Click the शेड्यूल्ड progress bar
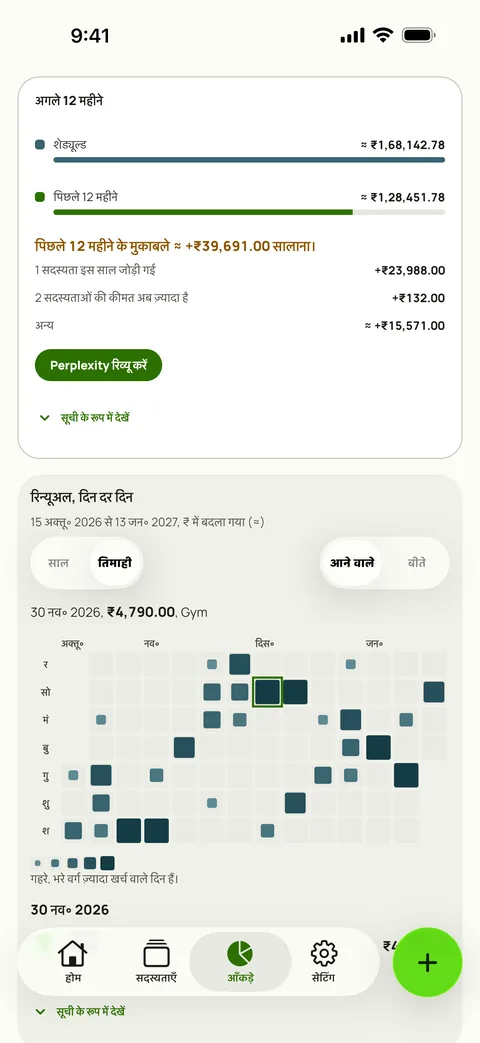This screenshot has height=1043, width=480. coord(249,160)
